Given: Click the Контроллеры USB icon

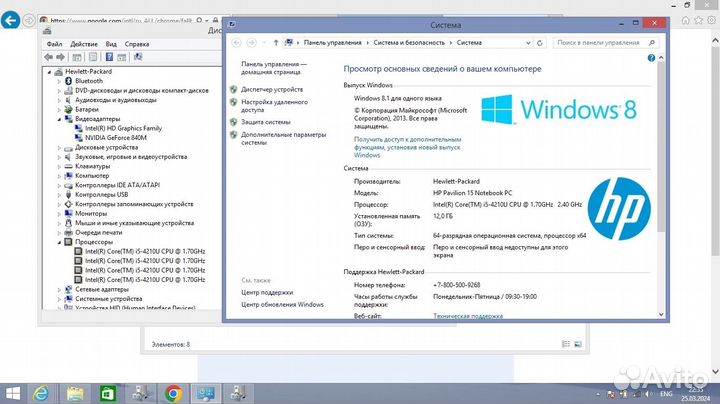Looking at the screenshot, I should pos(68,195).
